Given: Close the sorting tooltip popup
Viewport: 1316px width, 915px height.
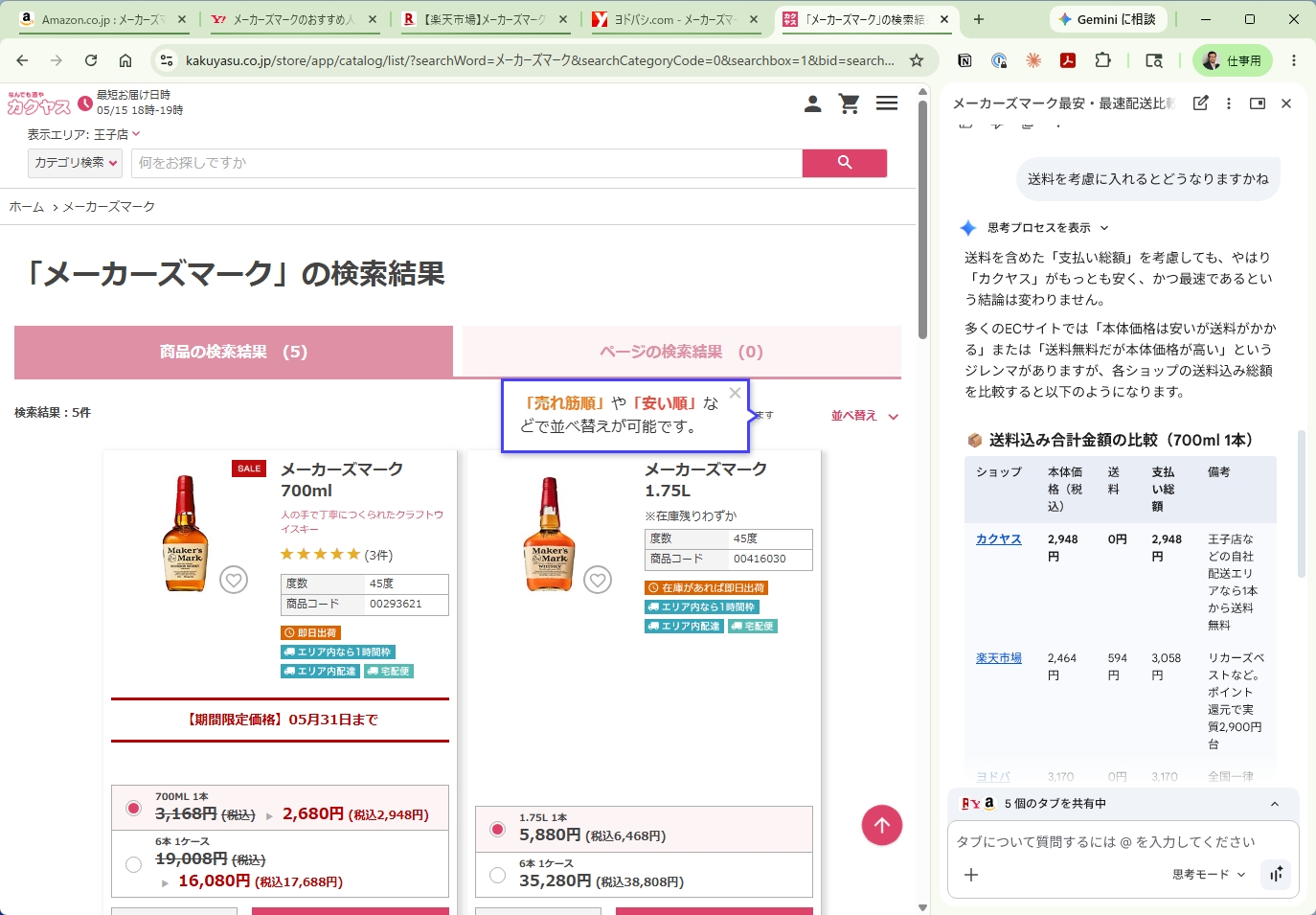Looking at the screenshot, I should point(735,393).
